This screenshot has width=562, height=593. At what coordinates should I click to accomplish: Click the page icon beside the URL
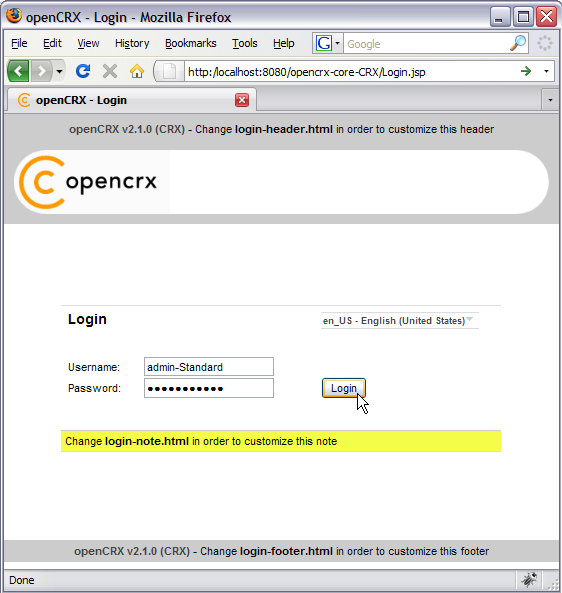tap(169, 71)
